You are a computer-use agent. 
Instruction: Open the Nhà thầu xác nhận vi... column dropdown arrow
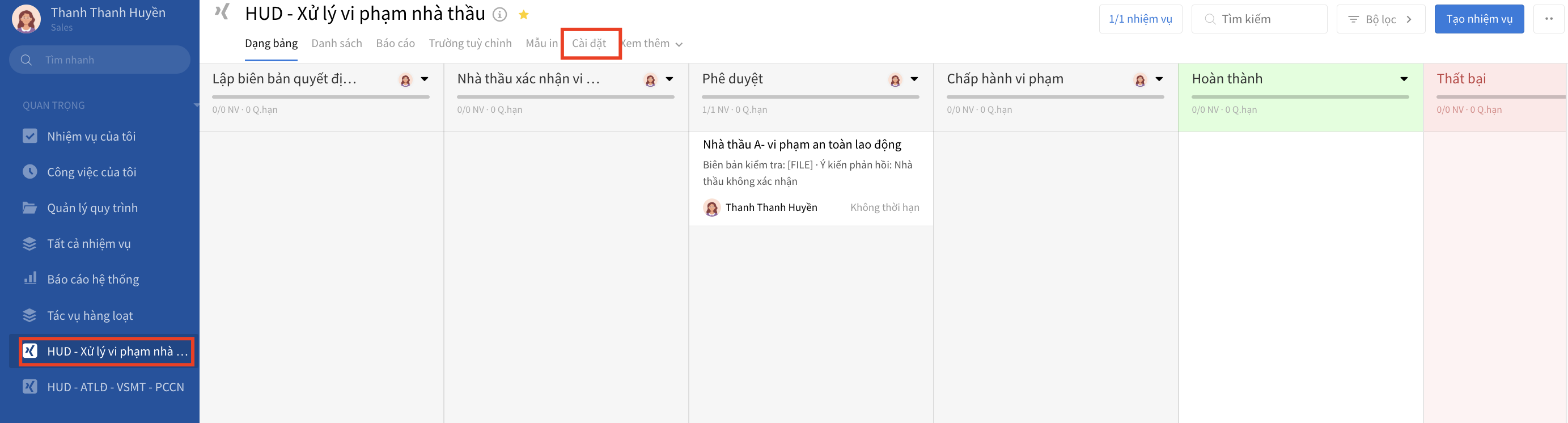[669, 79]
